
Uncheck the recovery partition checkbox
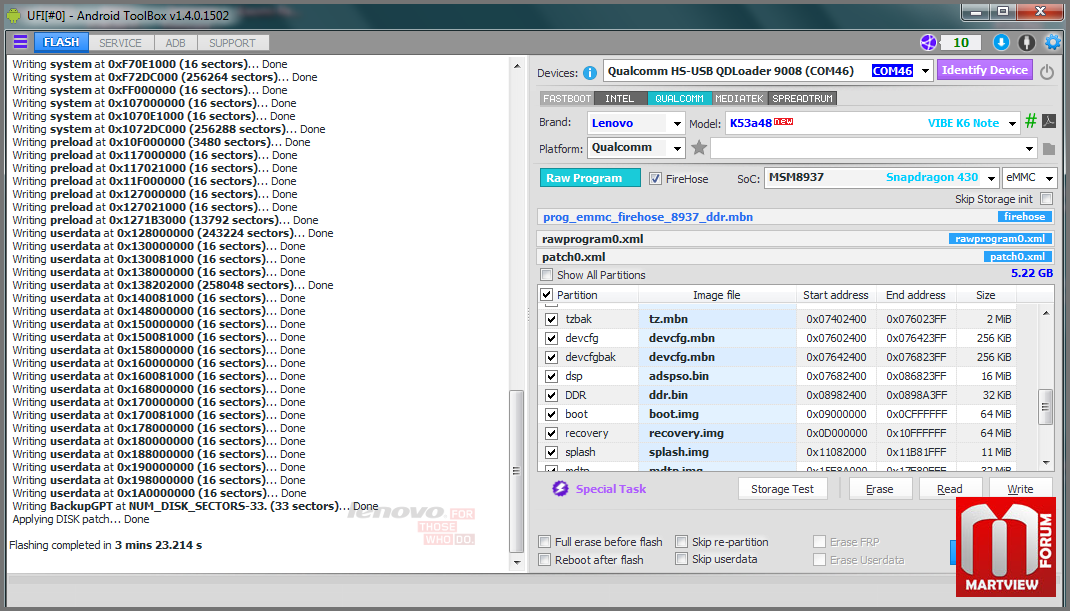[551, 433]
